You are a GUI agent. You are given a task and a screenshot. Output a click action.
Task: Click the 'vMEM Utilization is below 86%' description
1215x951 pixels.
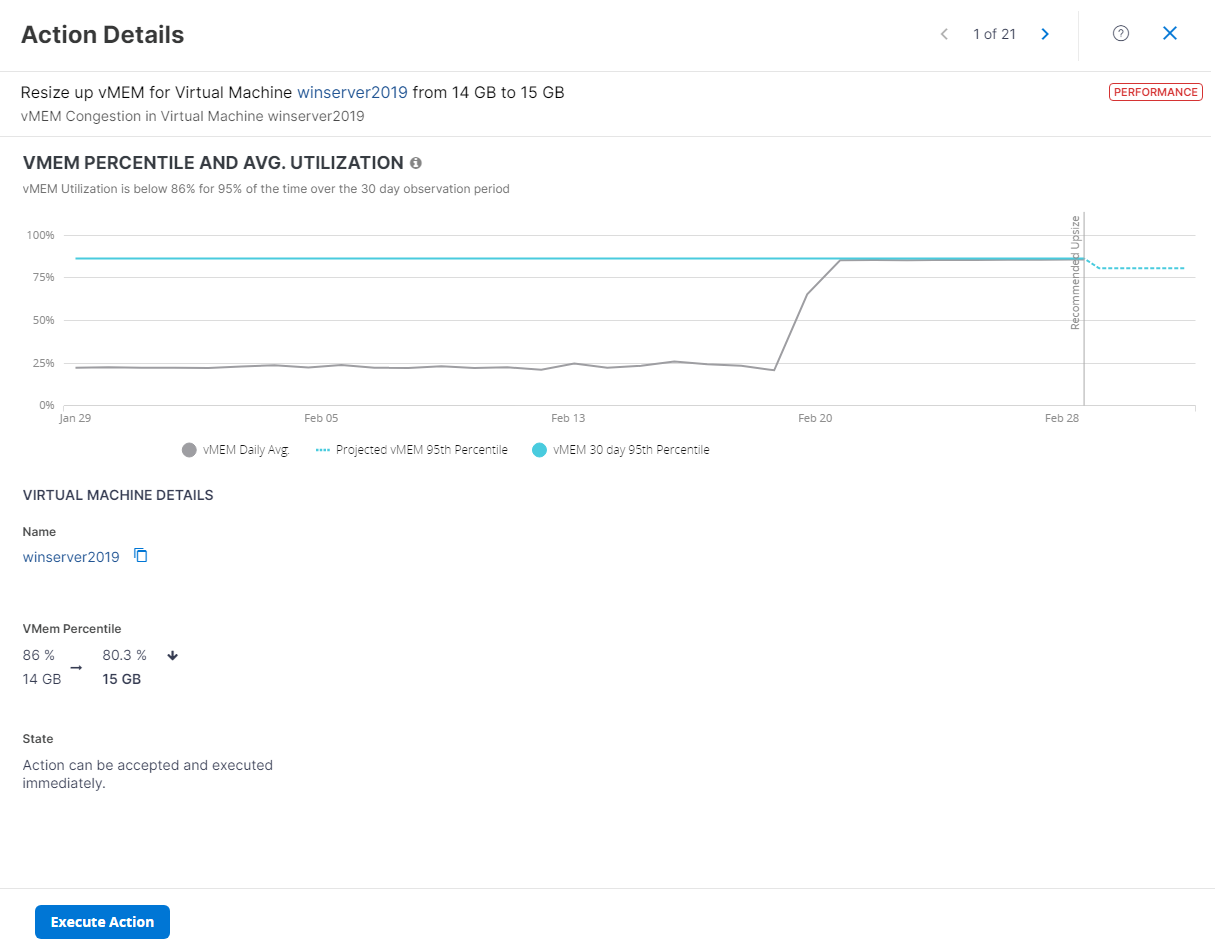[x=266, y=189]
